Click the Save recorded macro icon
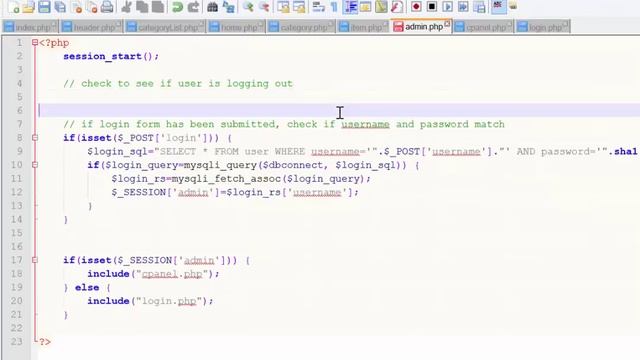This screenshot has height=360, width=640. tap(480, 7)
